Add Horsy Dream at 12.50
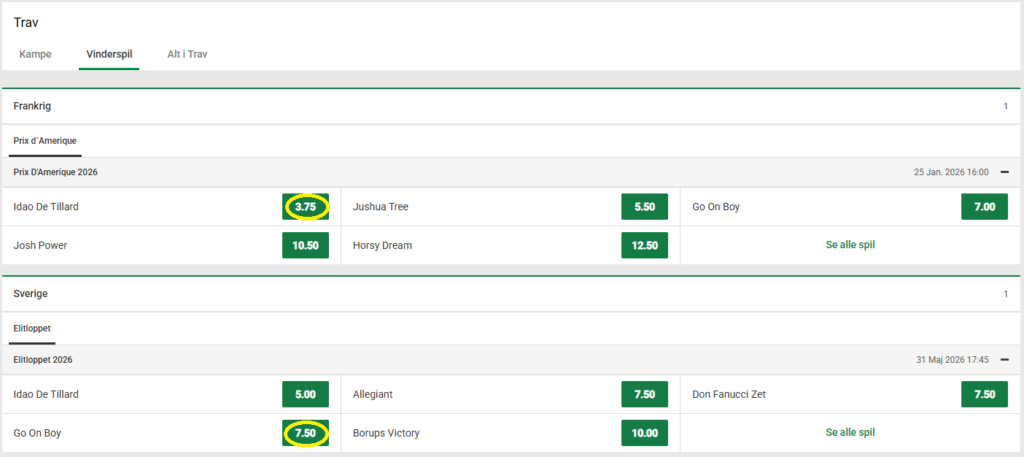1024x457 pixels. coord(644,245)
